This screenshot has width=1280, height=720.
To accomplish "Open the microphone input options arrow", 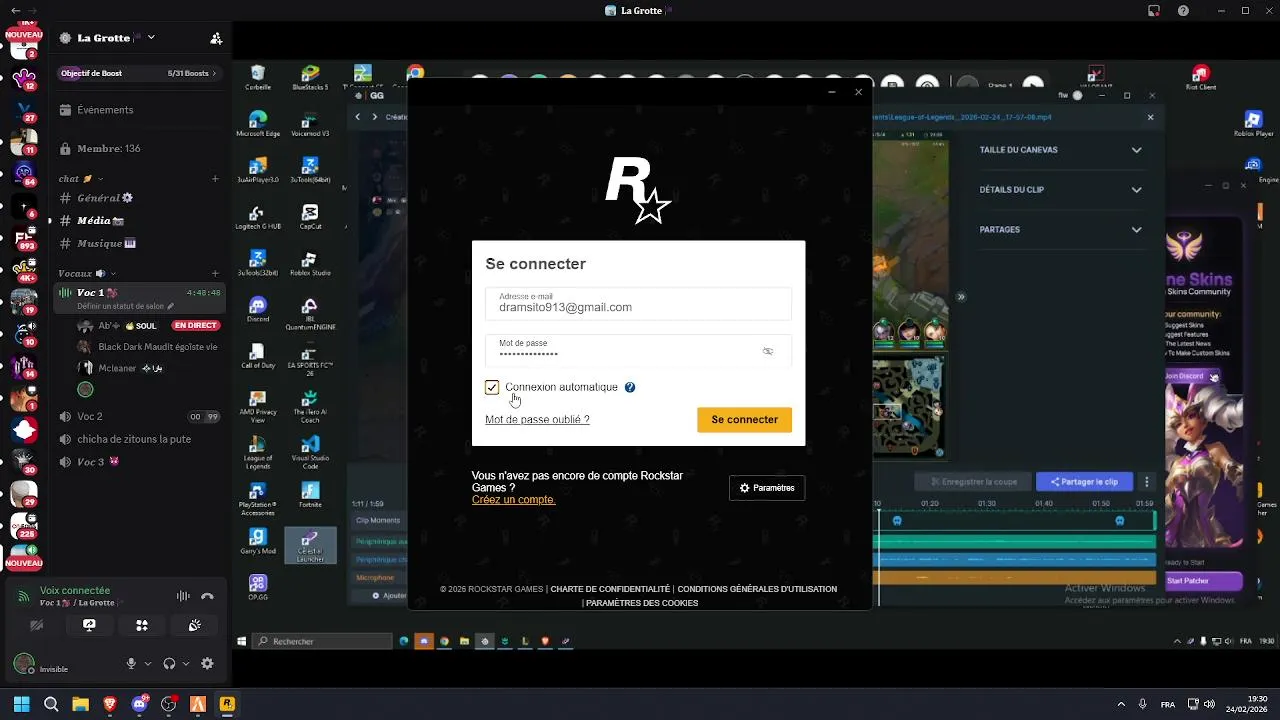I will coord(148,663).
